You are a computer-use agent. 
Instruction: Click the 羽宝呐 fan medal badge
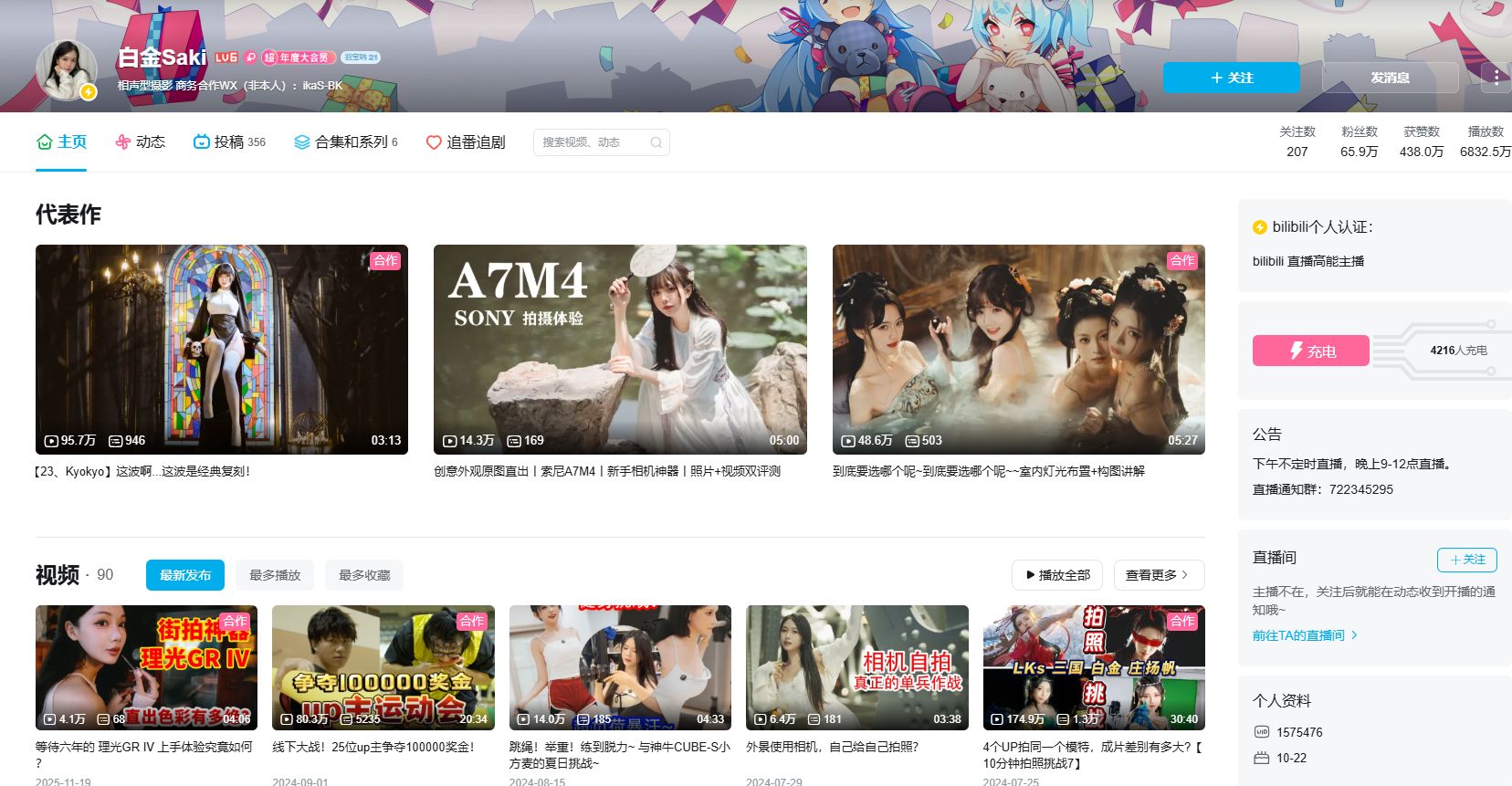[361, 58]
